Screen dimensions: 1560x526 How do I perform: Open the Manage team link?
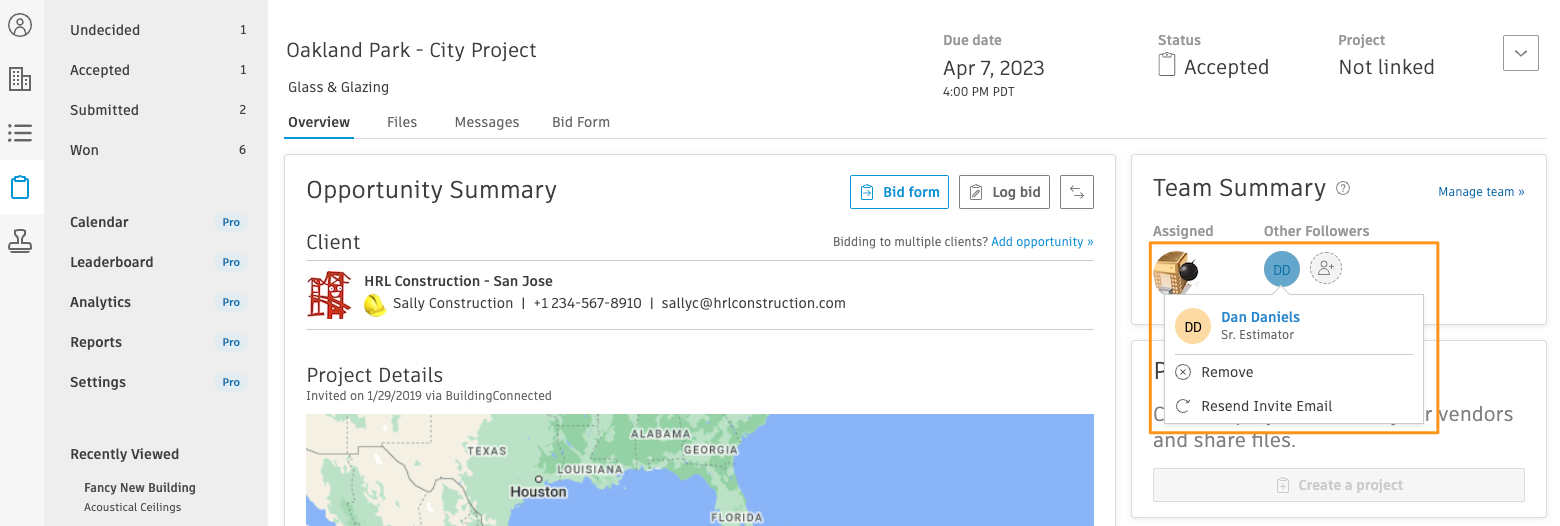[x=1481, y=192]
